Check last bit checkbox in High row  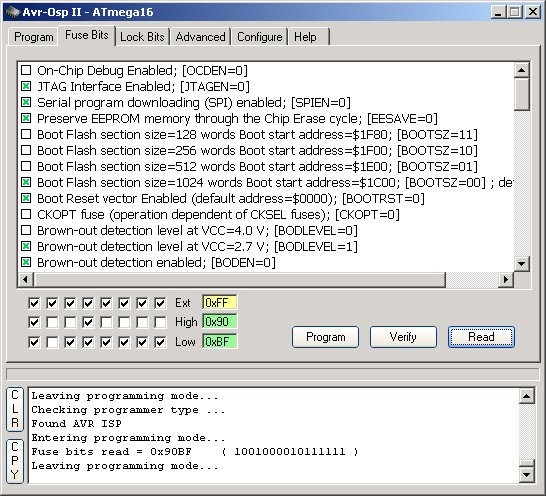tap(160, 322)
